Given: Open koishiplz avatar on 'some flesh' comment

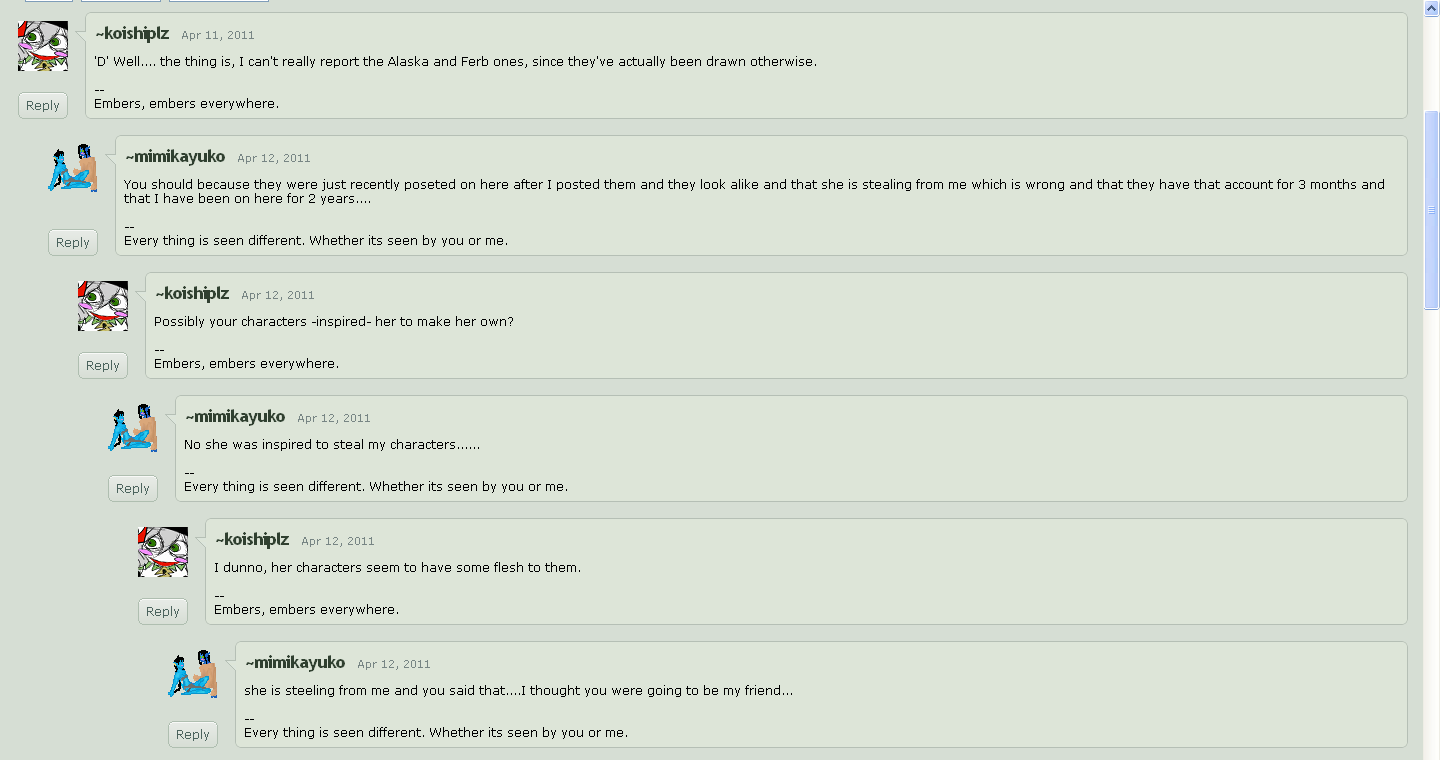Looking at the screenshot, I should coord(163,552).
